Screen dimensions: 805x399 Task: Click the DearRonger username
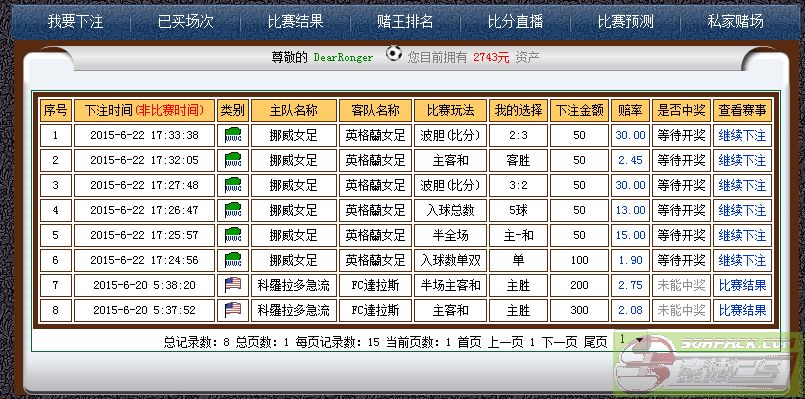point(343,58)
